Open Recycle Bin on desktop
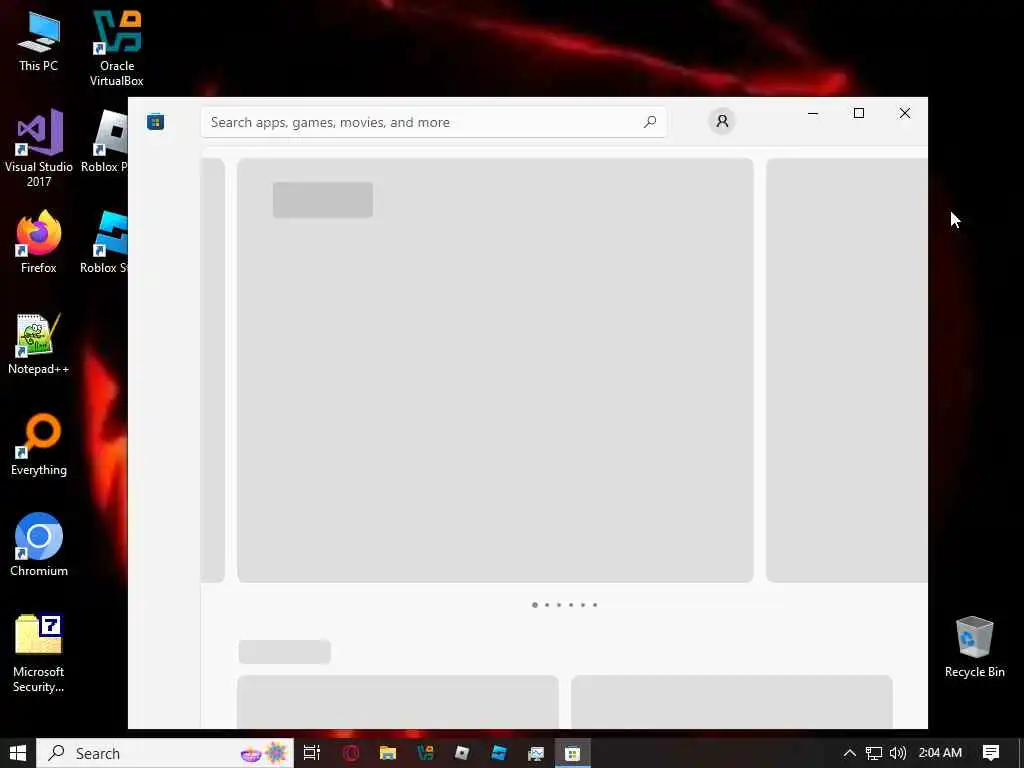Screen dimensions: 1024x768 974,647
